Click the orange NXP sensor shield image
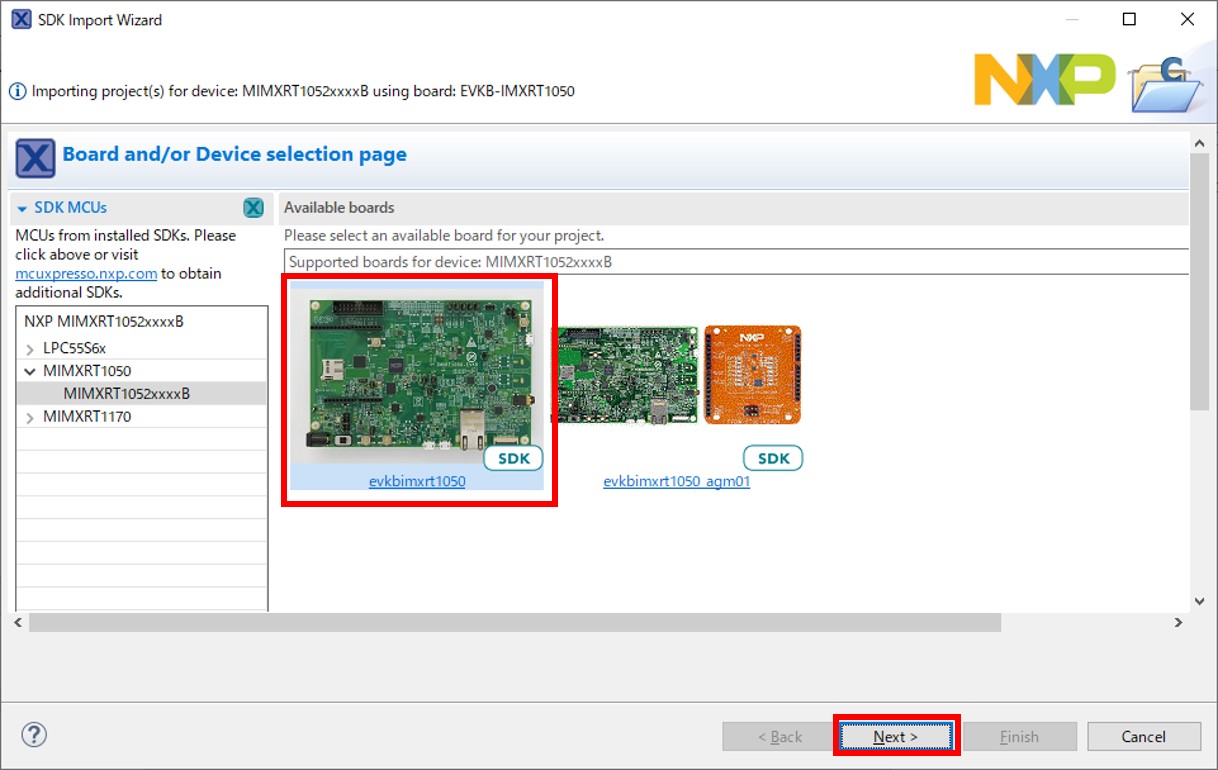This screenshot has width=1218, height=770. click(x=752, y=374)
